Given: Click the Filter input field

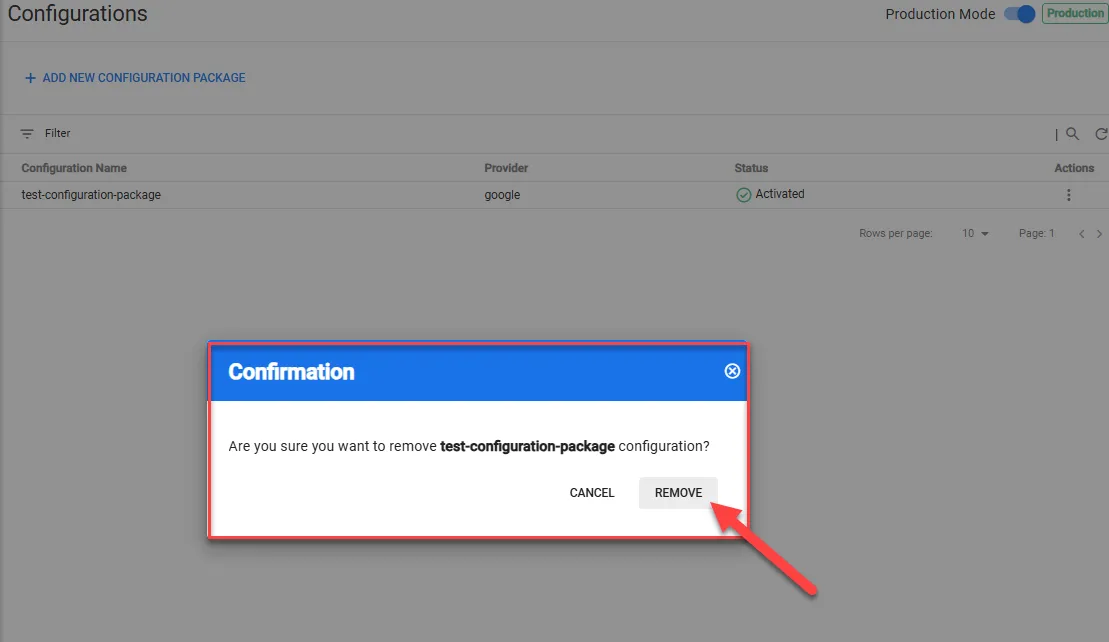Looking at the screenshot, I should [57, 134].
